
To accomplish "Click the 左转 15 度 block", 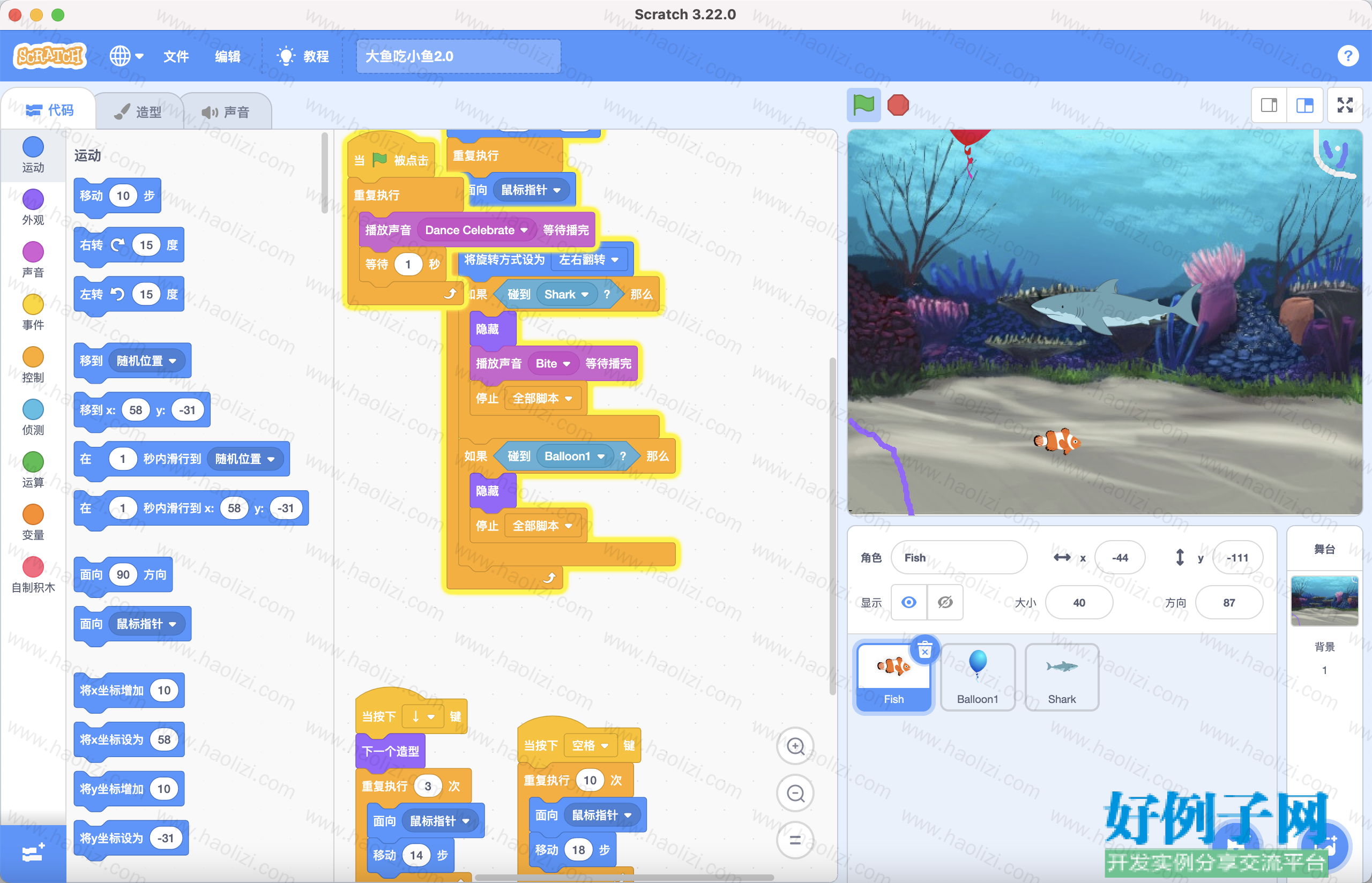I will (129, 295).
